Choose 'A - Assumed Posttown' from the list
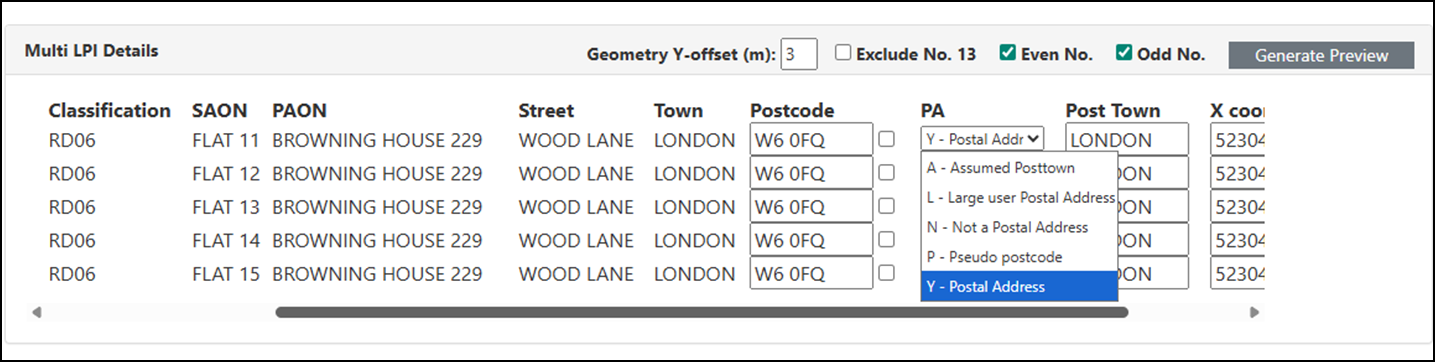The image size is (1435, 362). click(1018, 168)
